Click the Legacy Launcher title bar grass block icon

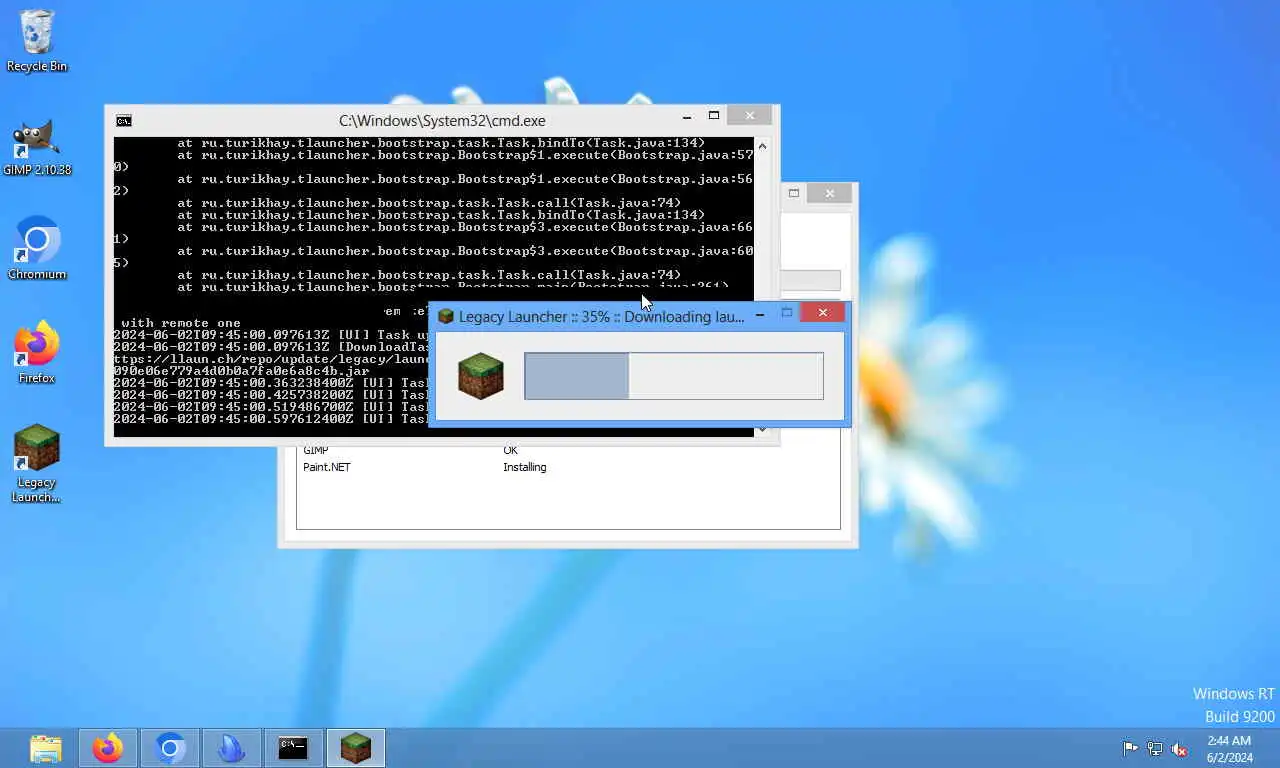(x=446, y=316)
